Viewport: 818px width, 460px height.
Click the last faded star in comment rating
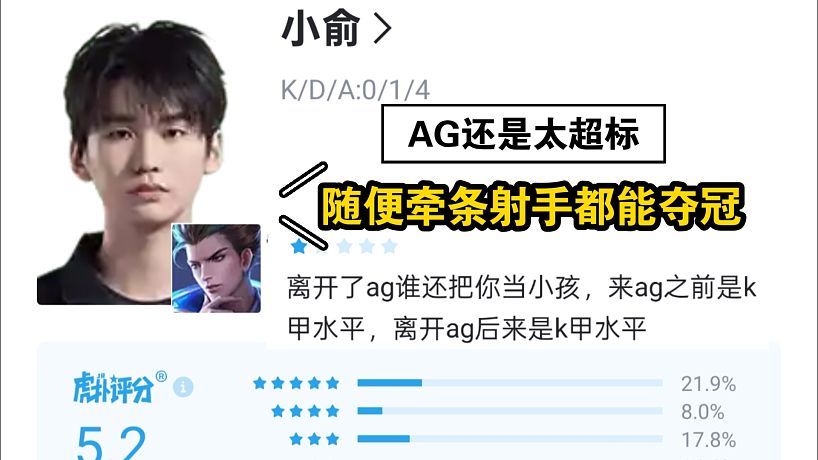point(390,246)
